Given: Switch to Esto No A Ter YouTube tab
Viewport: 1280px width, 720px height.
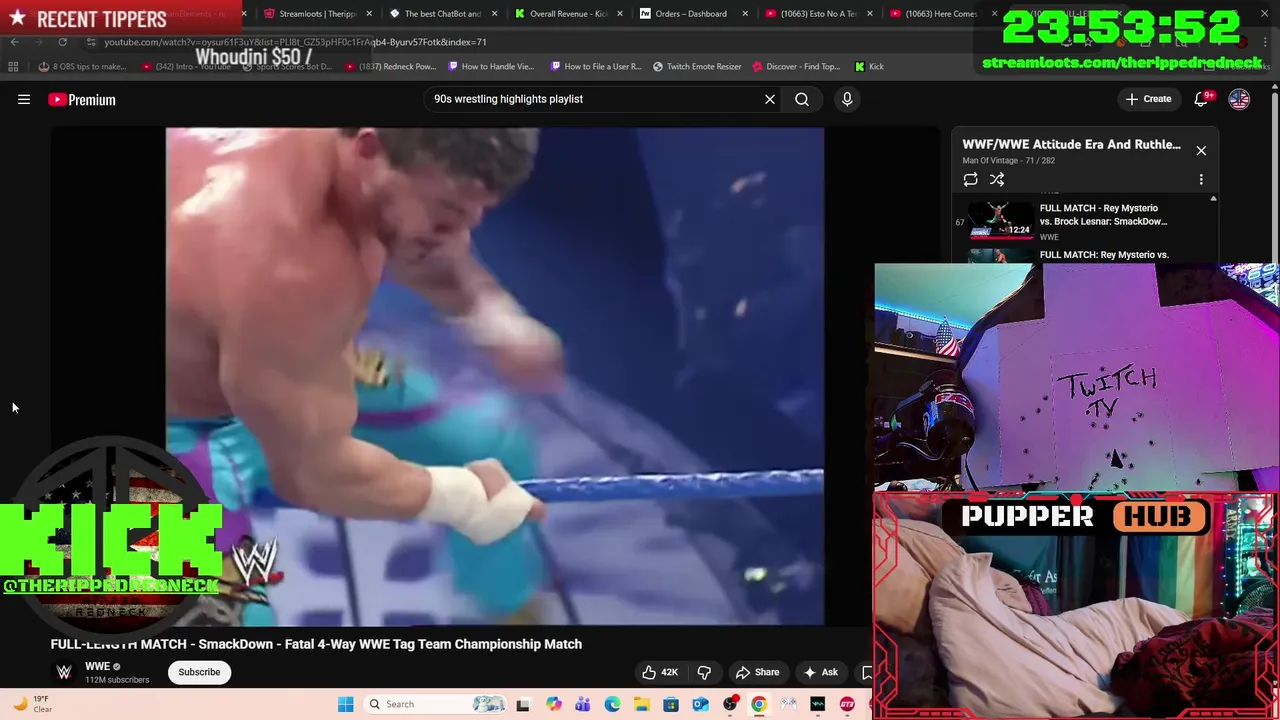Looking at the screenshot, I should pyautogui.click(x=817, y=14).
